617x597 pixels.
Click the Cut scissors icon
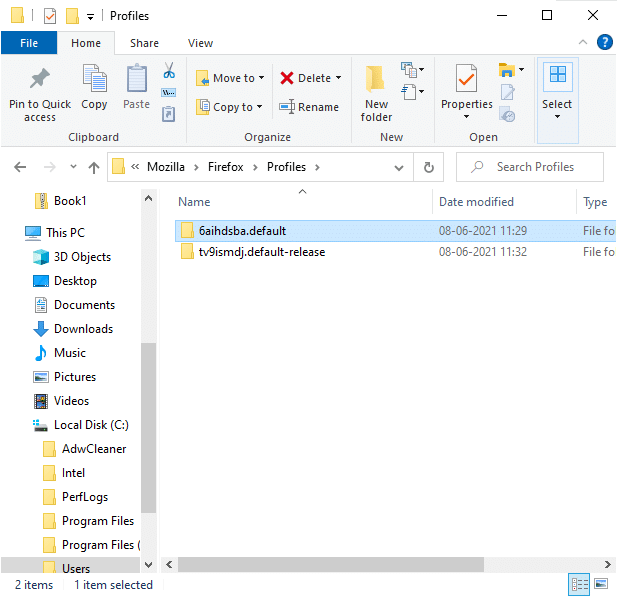169,71
